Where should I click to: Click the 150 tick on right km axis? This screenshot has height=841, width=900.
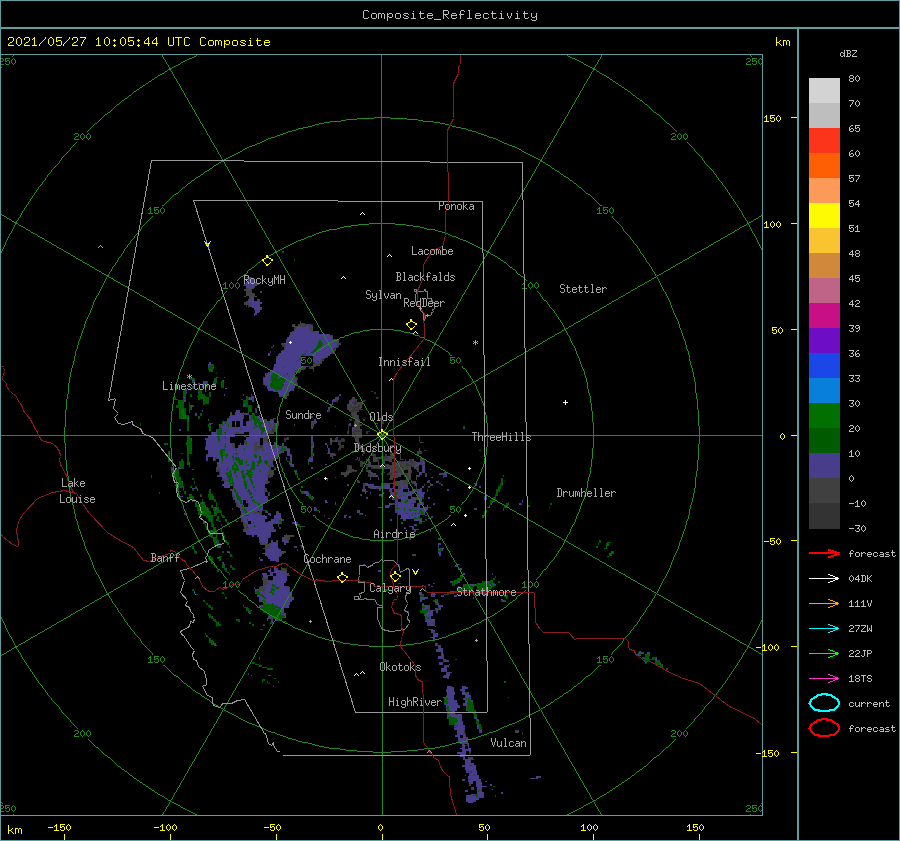[772, 118]
